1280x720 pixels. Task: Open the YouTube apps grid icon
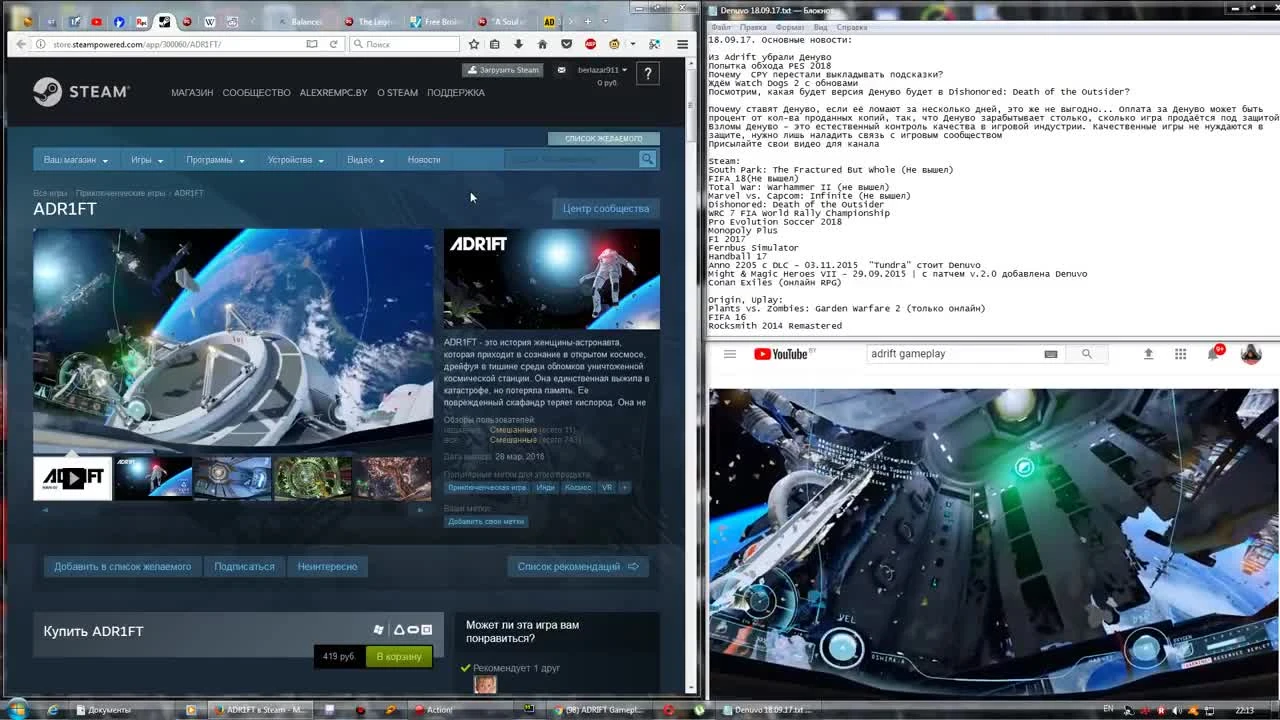pos(1180,353)
